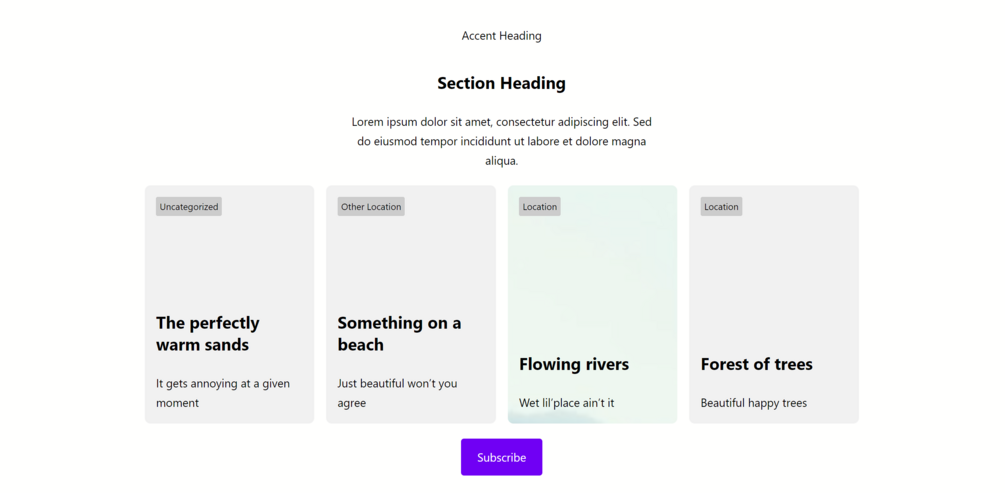The height and width of the screenshot is (493, 1005).
Task: Open the Other Location tag
Action: (370, 207)
